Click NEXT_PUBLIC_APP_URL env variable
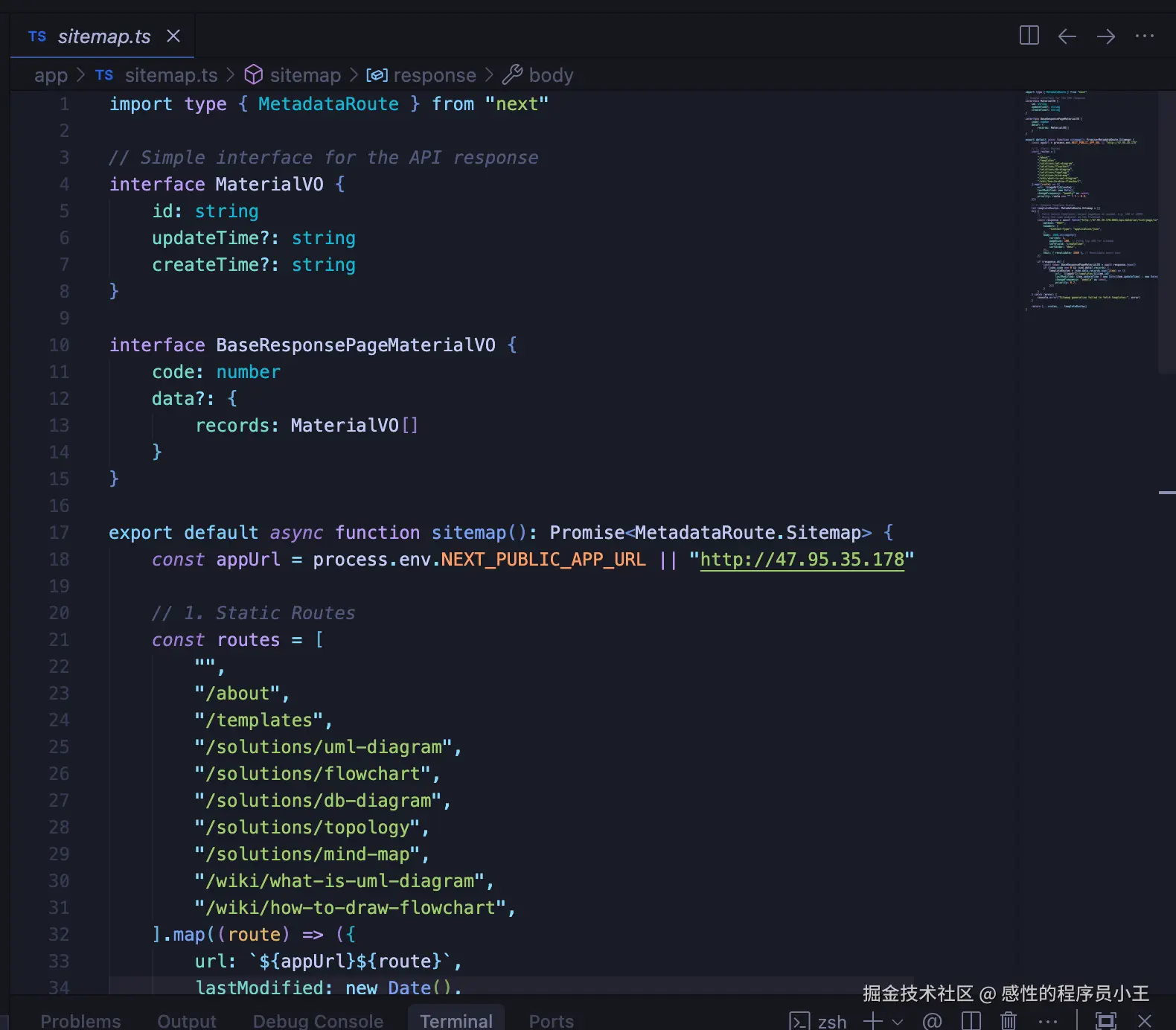 (x=543, y=560)
